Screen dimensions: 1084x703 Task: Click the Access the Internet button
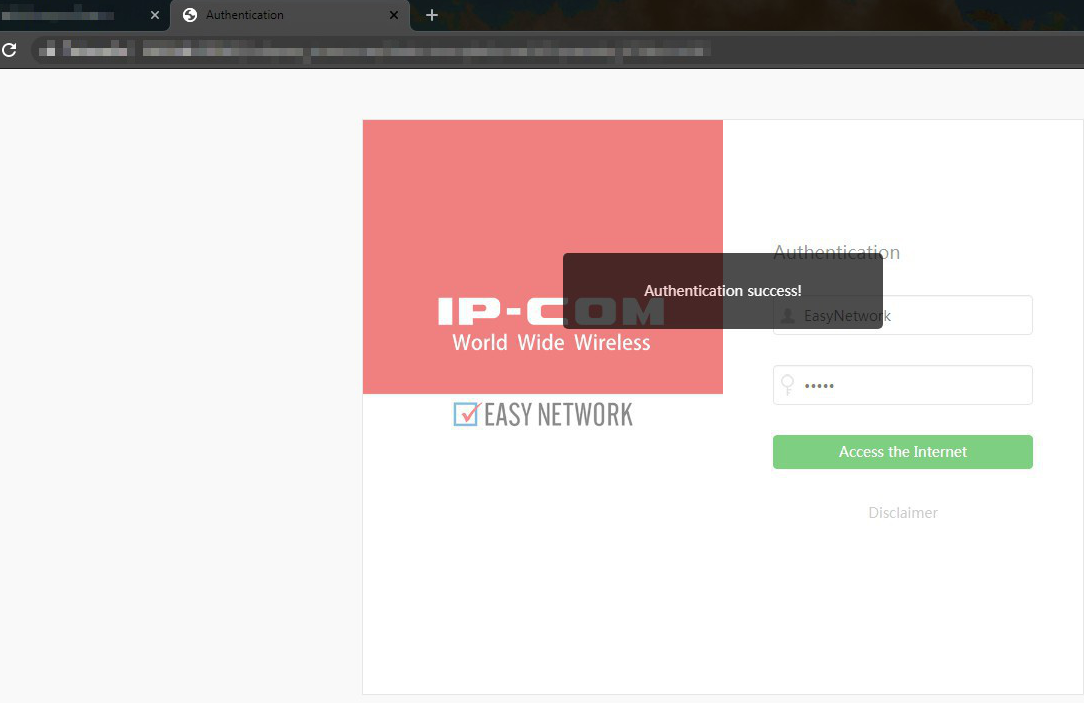point(902,452)
